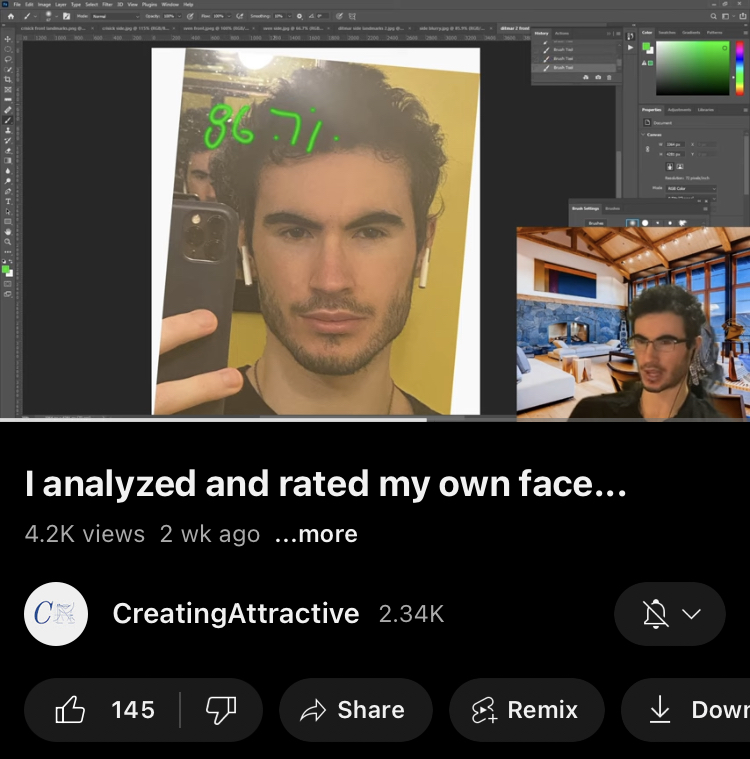The height and width of the screenshot is (759, 750).
Task: Open the Image menu
Action: (x=44, y=4)
